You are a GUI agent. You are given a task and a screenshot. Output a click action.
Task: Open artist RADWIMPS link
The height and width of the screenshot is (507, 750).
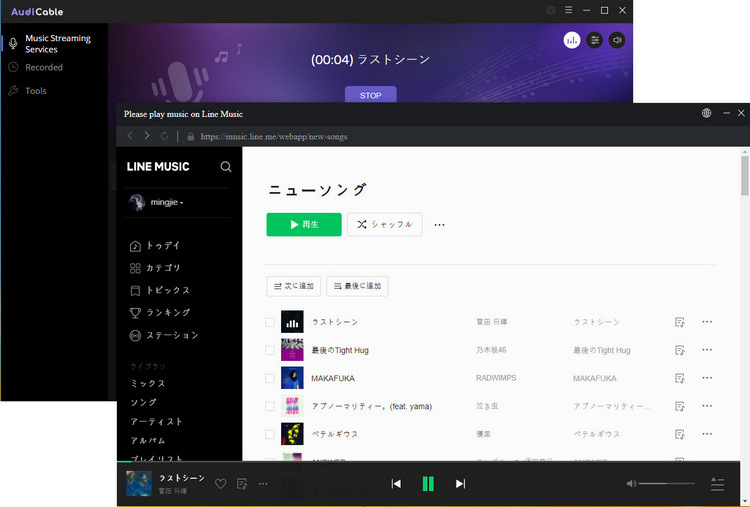pyautogui.click(x=496, y=378)
